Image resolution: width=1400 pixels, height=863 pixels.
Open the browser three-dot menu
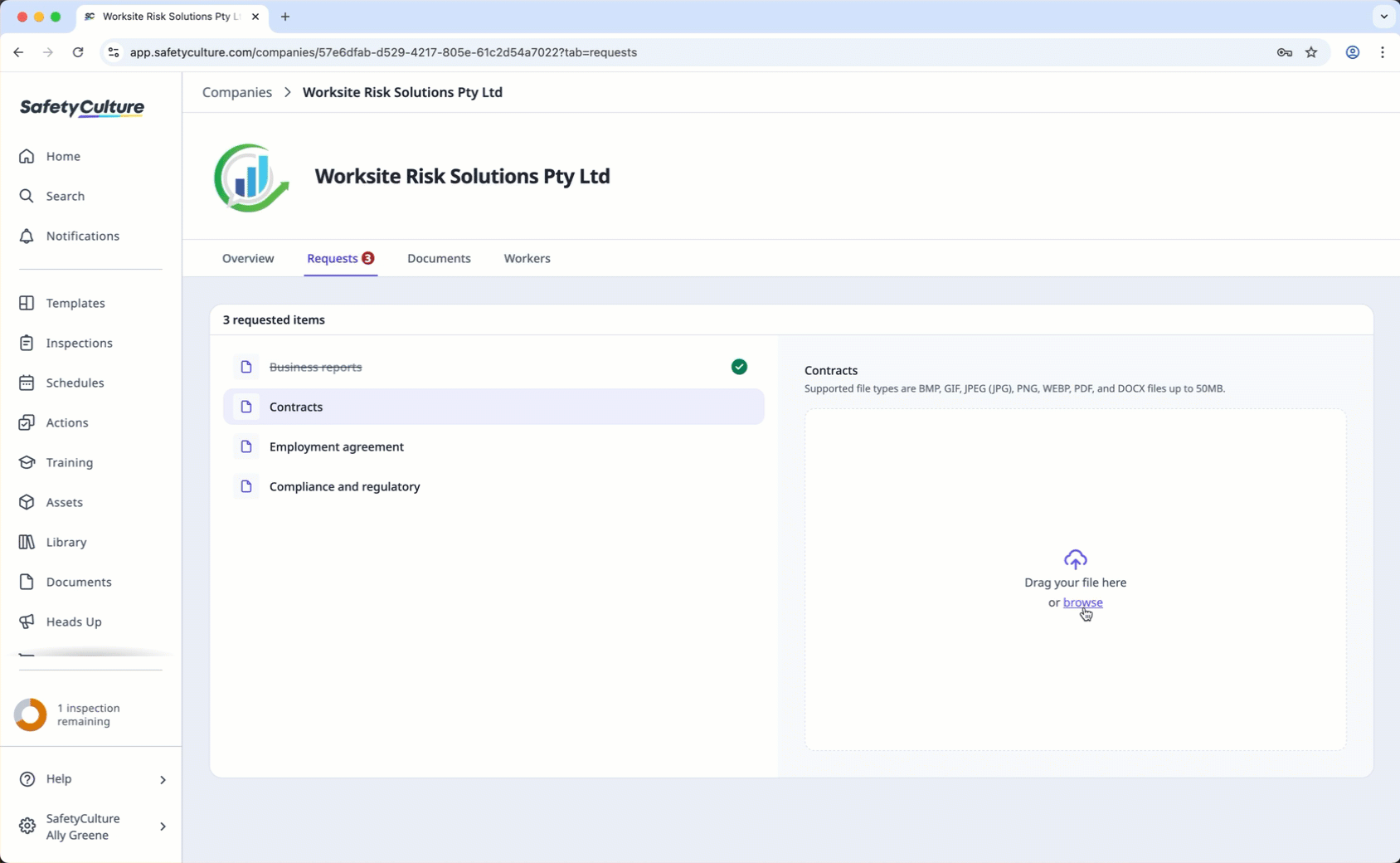(x=1383, y=52)
